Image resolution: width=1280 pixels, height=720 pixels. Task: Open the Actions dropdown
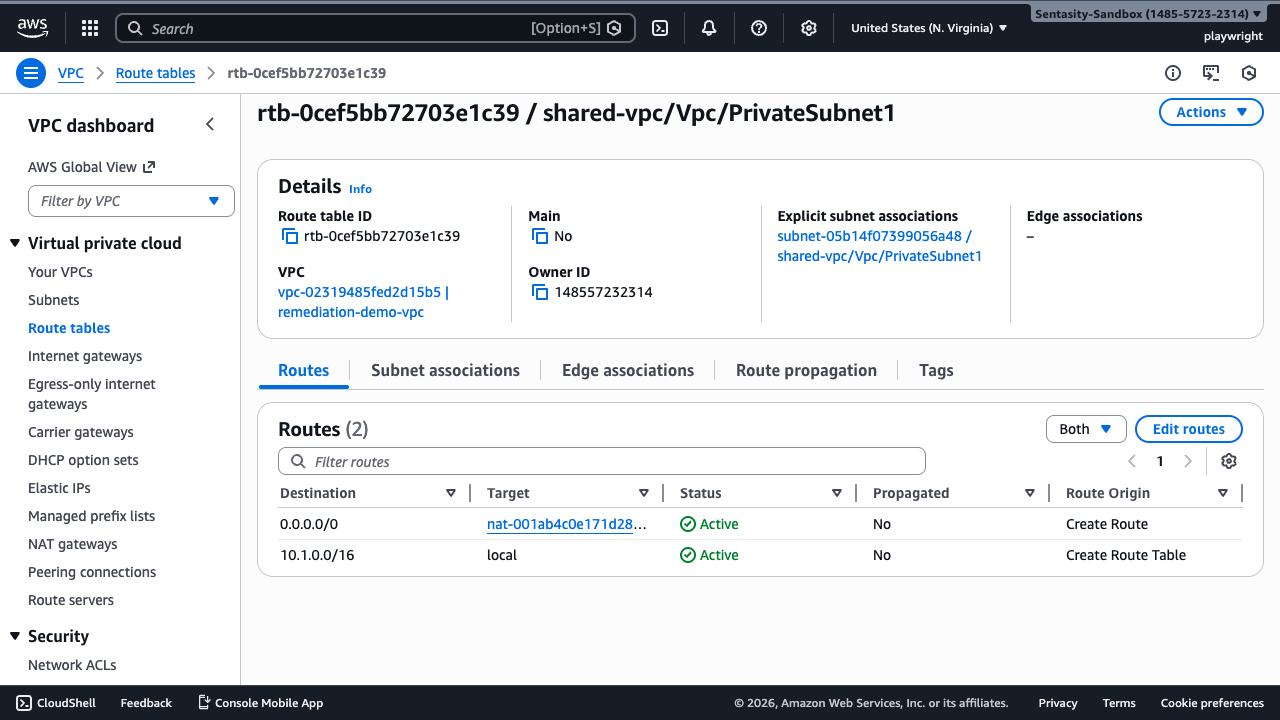[1211, 112]
